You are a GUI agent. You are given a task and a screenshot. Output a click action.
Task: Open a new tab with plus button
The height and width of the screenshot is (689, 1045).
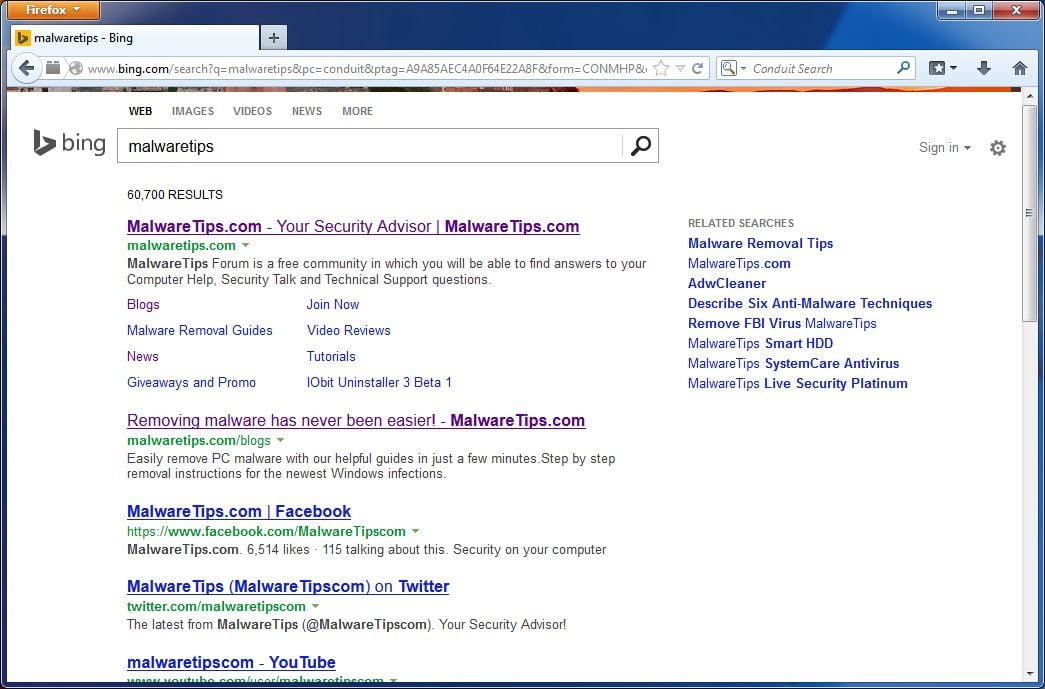tap(274, 38)
